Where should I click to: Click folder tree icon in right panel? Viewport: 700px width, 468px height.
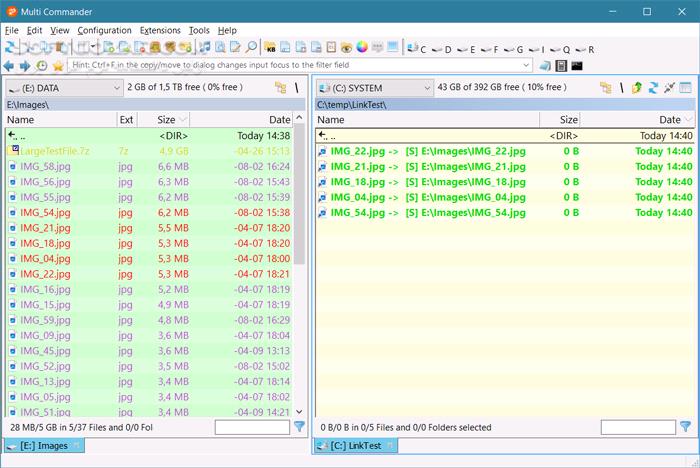click(606, 88)
